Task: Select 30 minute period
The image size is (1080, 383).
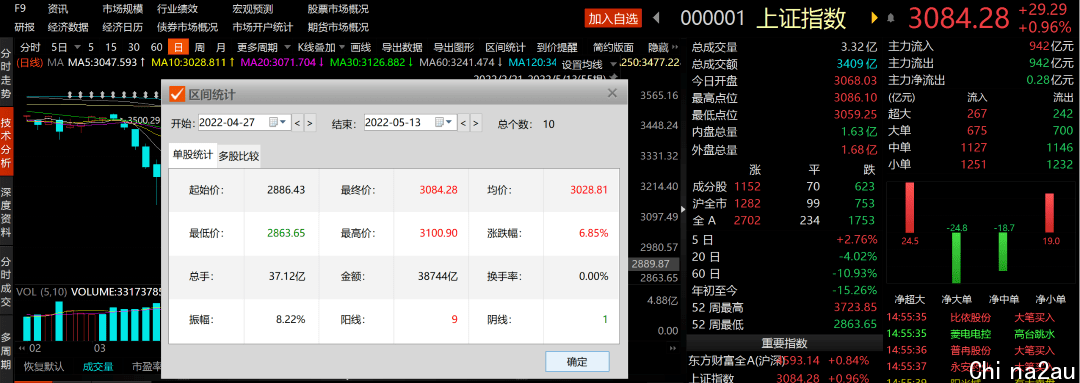Action: pyautogui.click(x=134, y=48)
